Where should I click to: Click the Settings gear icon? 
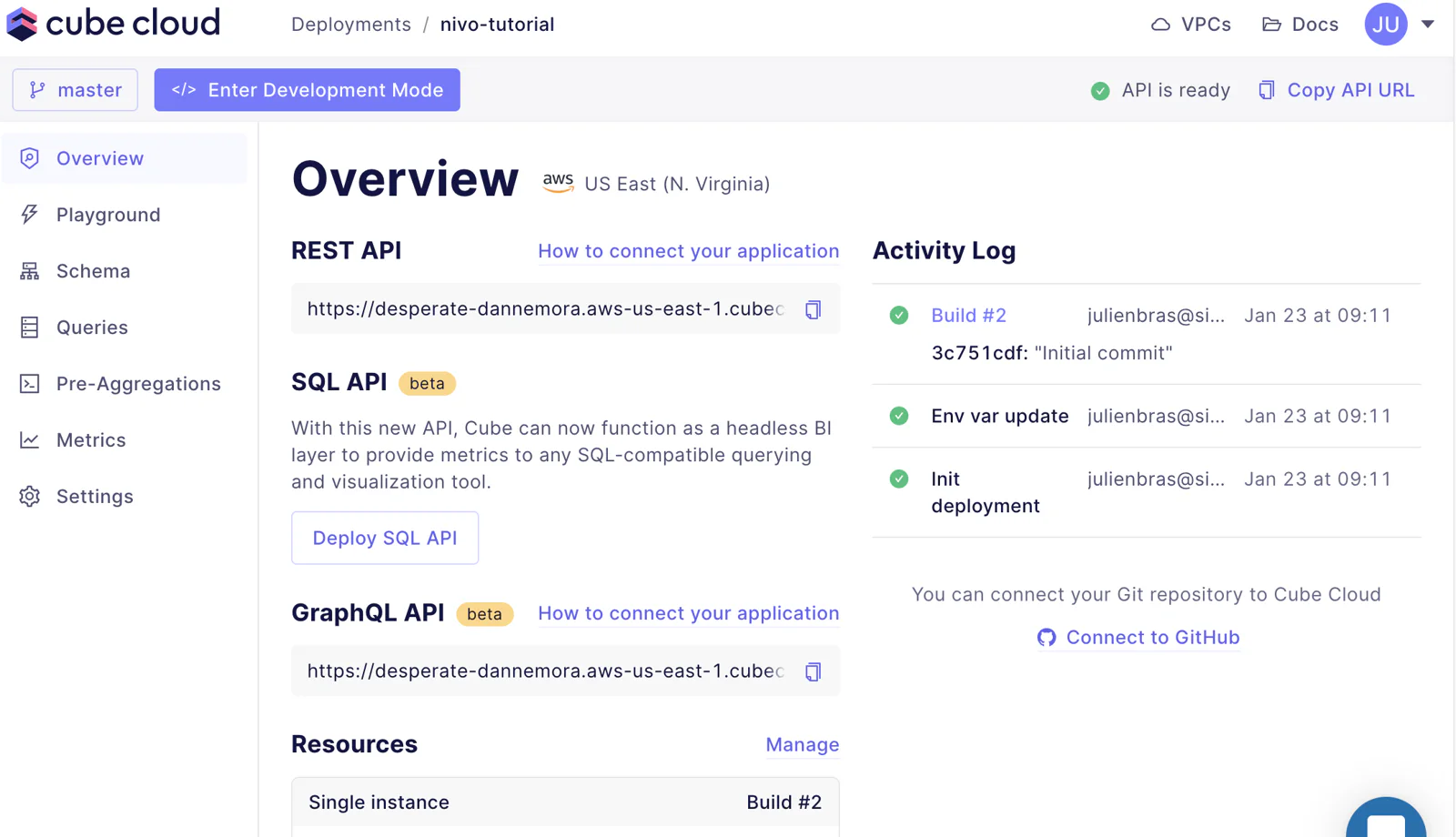click(x=30, y=497)
